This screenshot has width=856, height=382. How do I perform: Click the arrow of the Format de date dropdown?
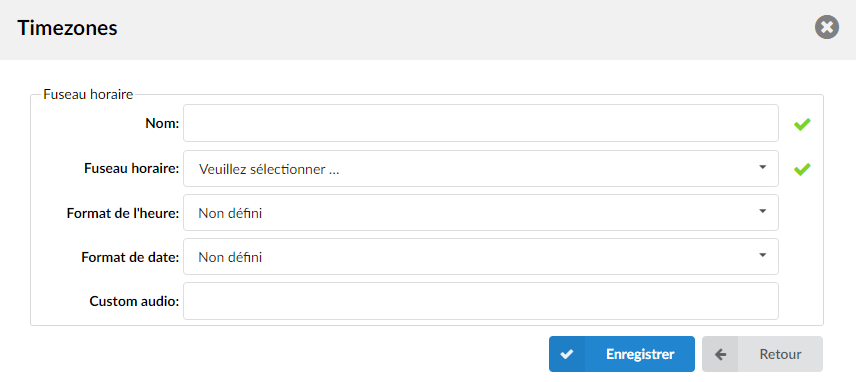click(763, 255)
